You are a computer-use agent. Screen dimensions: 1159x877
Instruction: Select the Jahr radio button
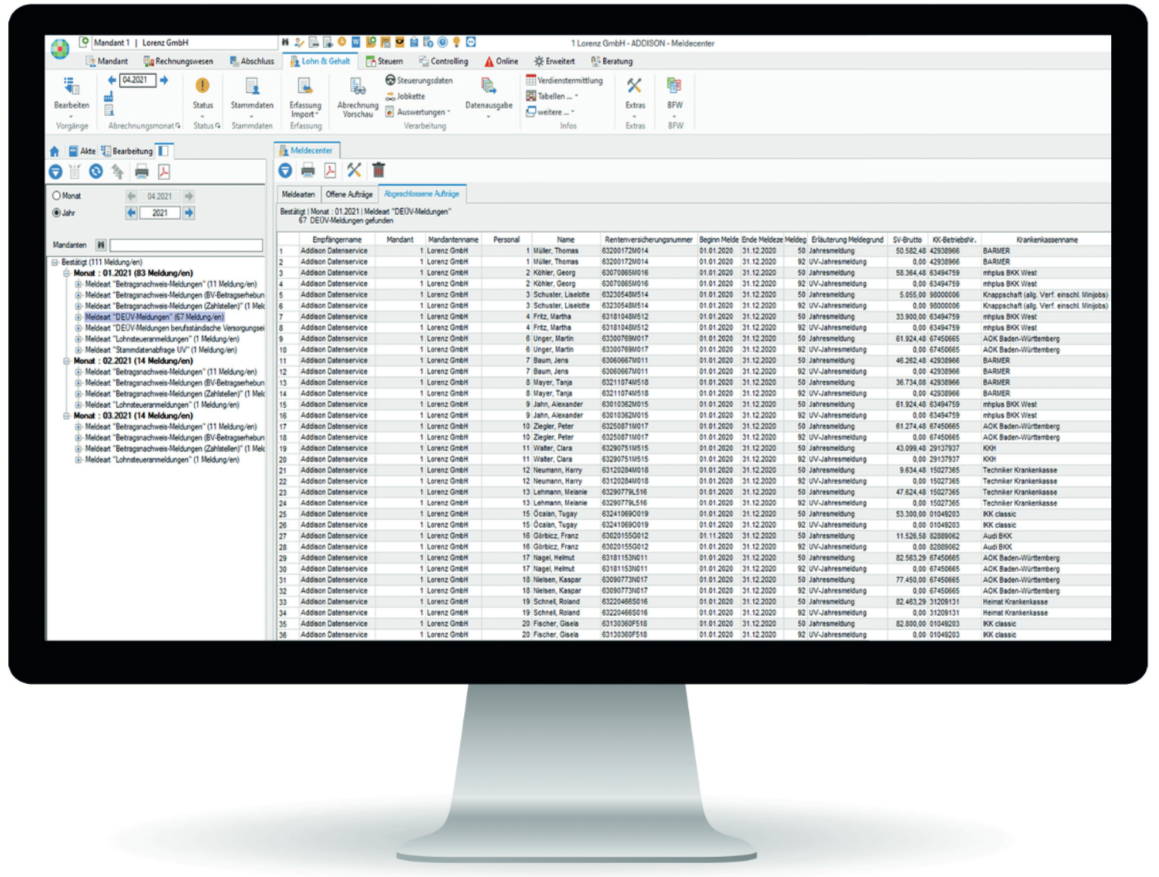[x=57, y=213]
